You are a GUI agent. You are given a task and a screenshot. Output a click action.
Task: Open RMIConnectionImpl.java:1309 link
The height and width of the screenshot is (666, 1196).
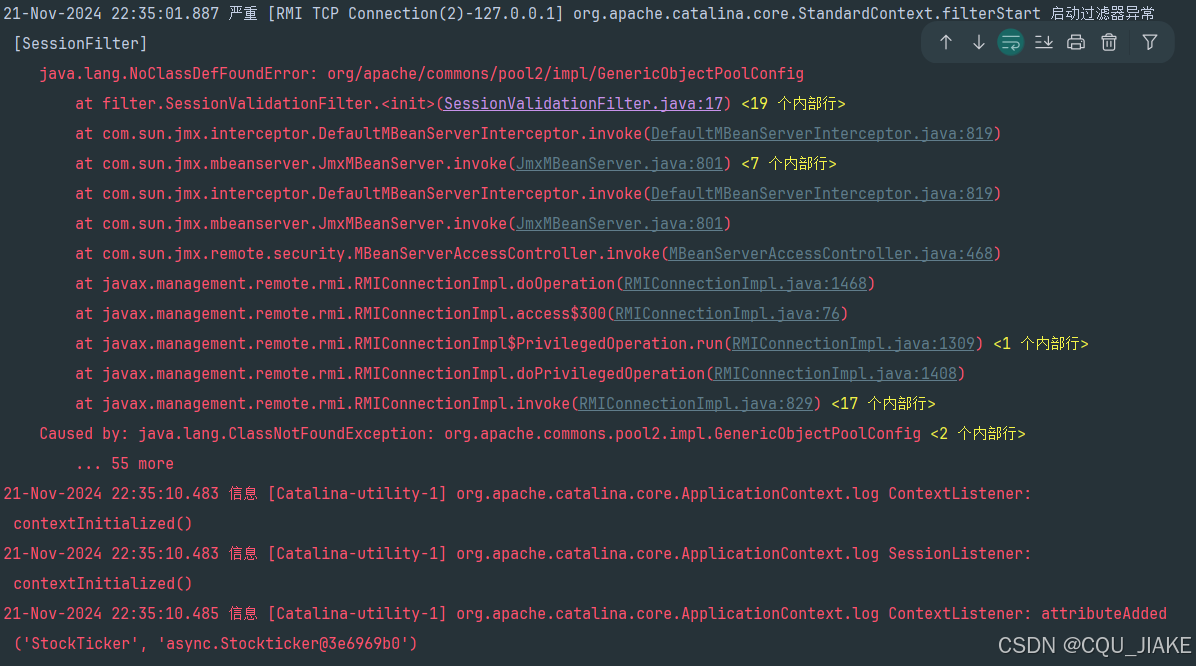[852, 343]
